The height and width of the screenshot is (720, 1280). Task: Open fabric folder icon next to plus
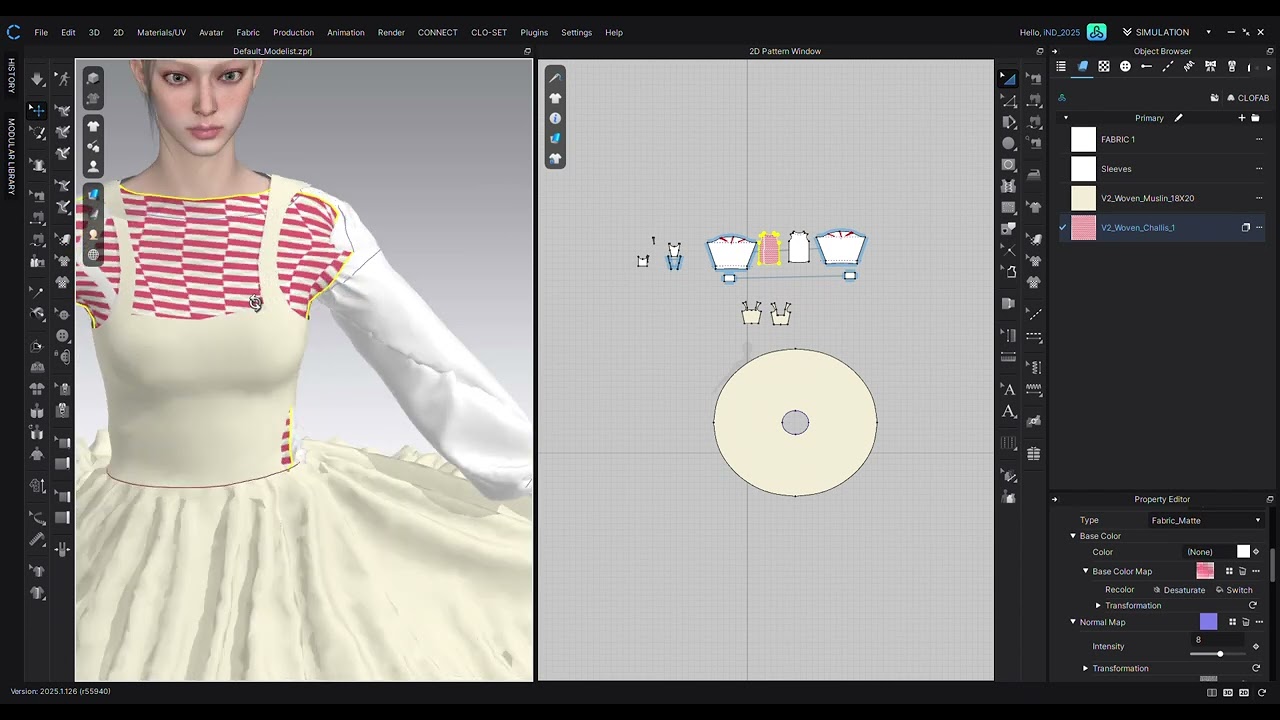point(1255,118)
